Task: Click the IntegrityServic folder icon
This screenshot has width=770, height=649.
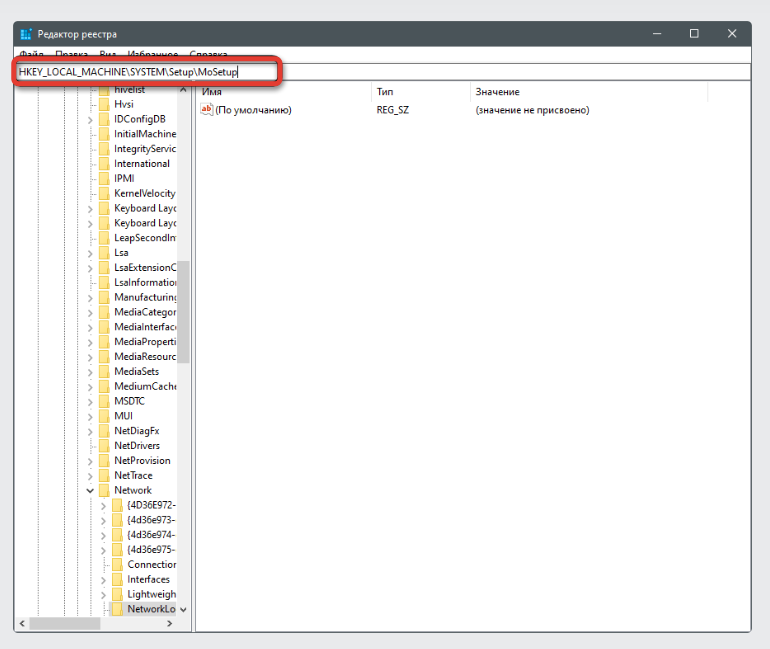Action: click(x=104, y=149)
